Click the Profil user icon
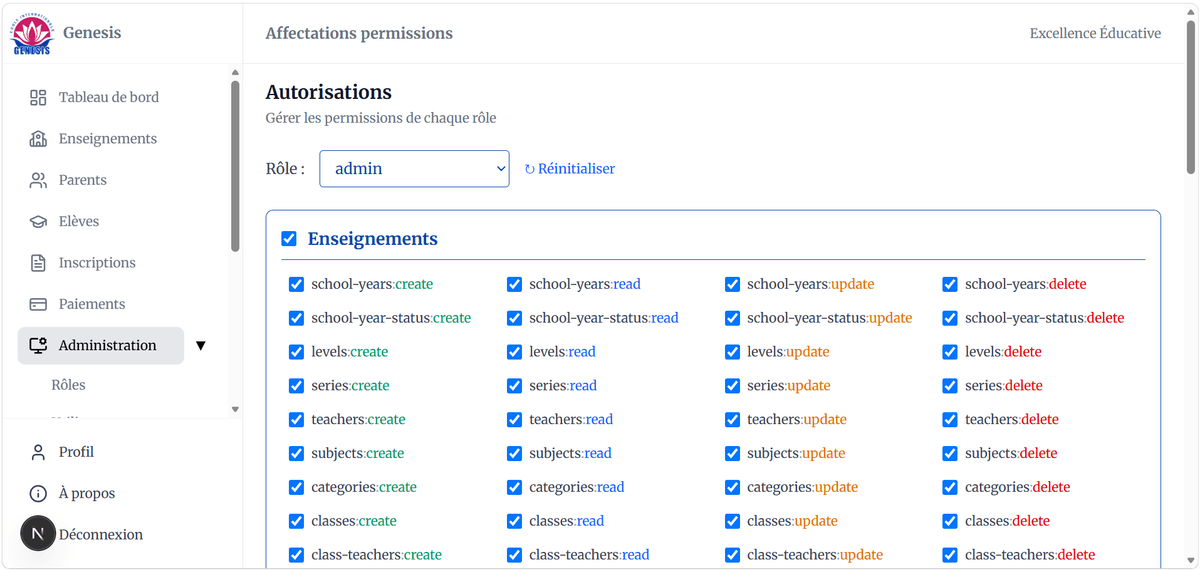Screen dimensions: 1200x570 coord(38,452)
